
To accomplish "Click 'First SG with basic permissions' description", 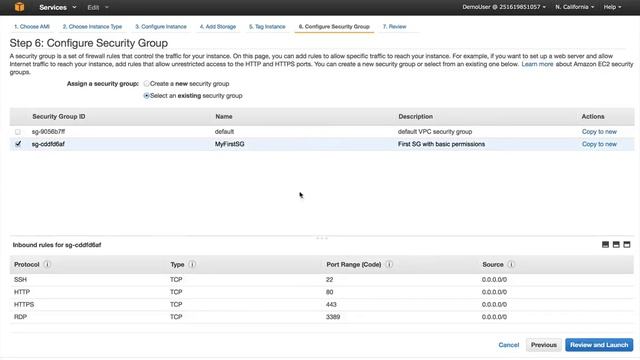I will (x=441, y=144).
